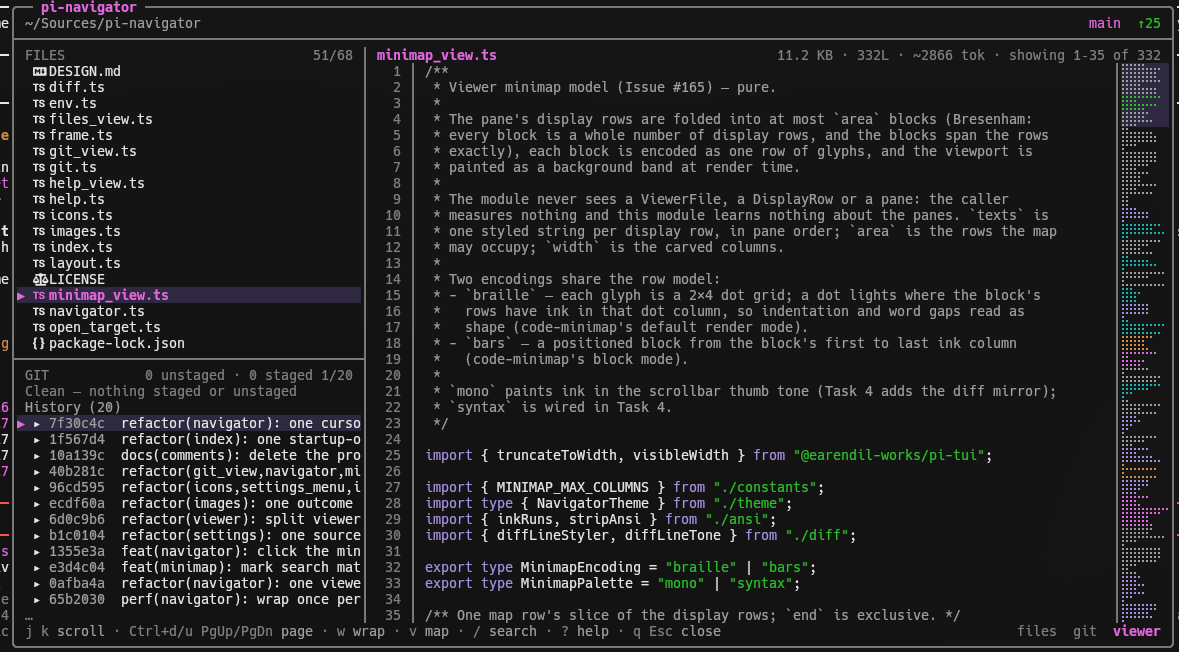This screenshot has width=1179, height=652.
Task: Click the FILES panel header
Action: click(x=45, y=56)
